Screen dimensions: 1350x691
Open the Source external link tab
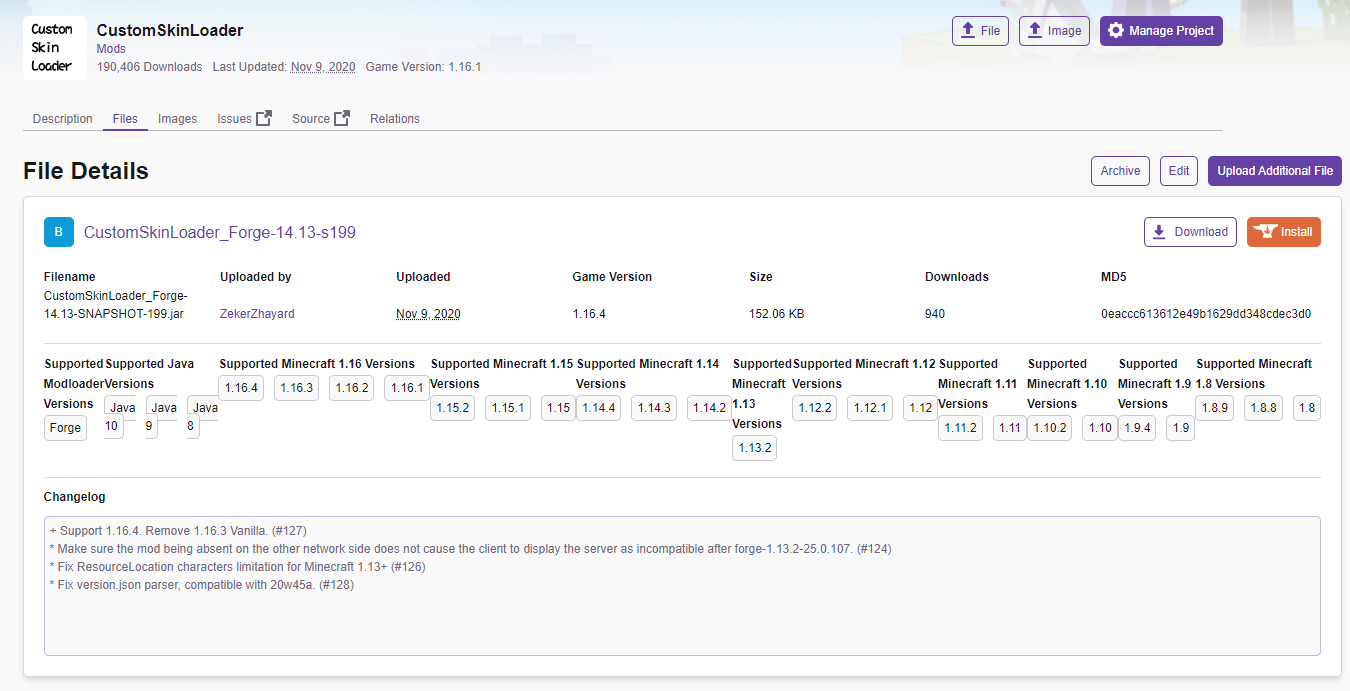coord(320,118)
